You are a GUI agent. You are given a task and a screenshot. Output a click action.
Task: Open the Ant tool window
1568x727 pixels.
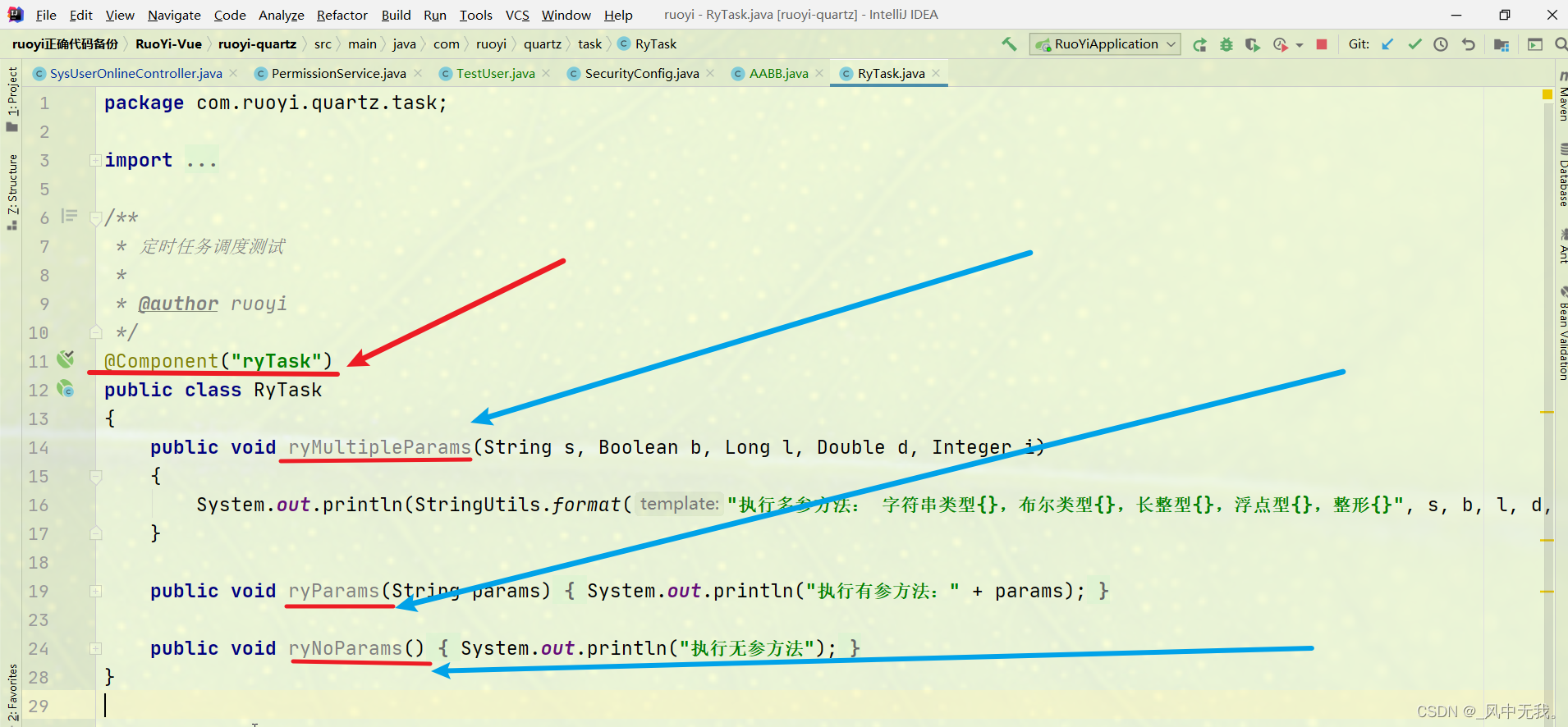tap(1562, 247)
